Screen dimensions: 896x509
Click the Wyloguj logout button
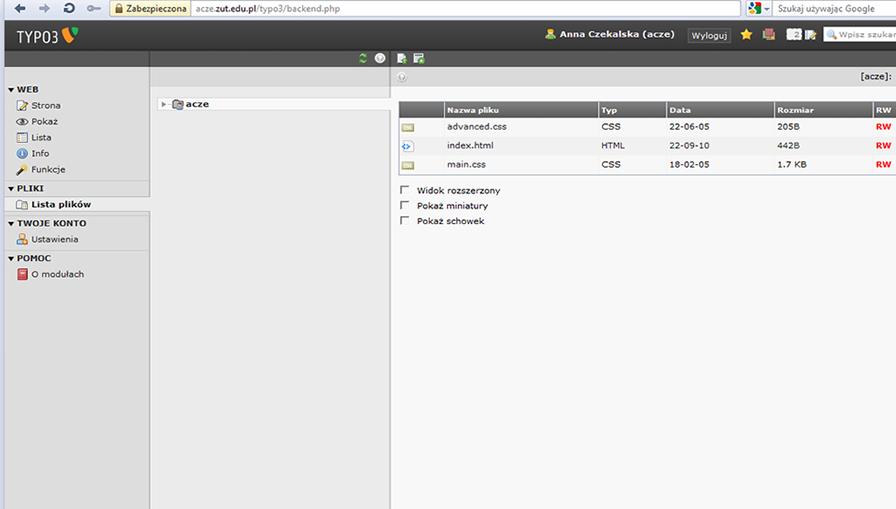(x=709, y=35)
